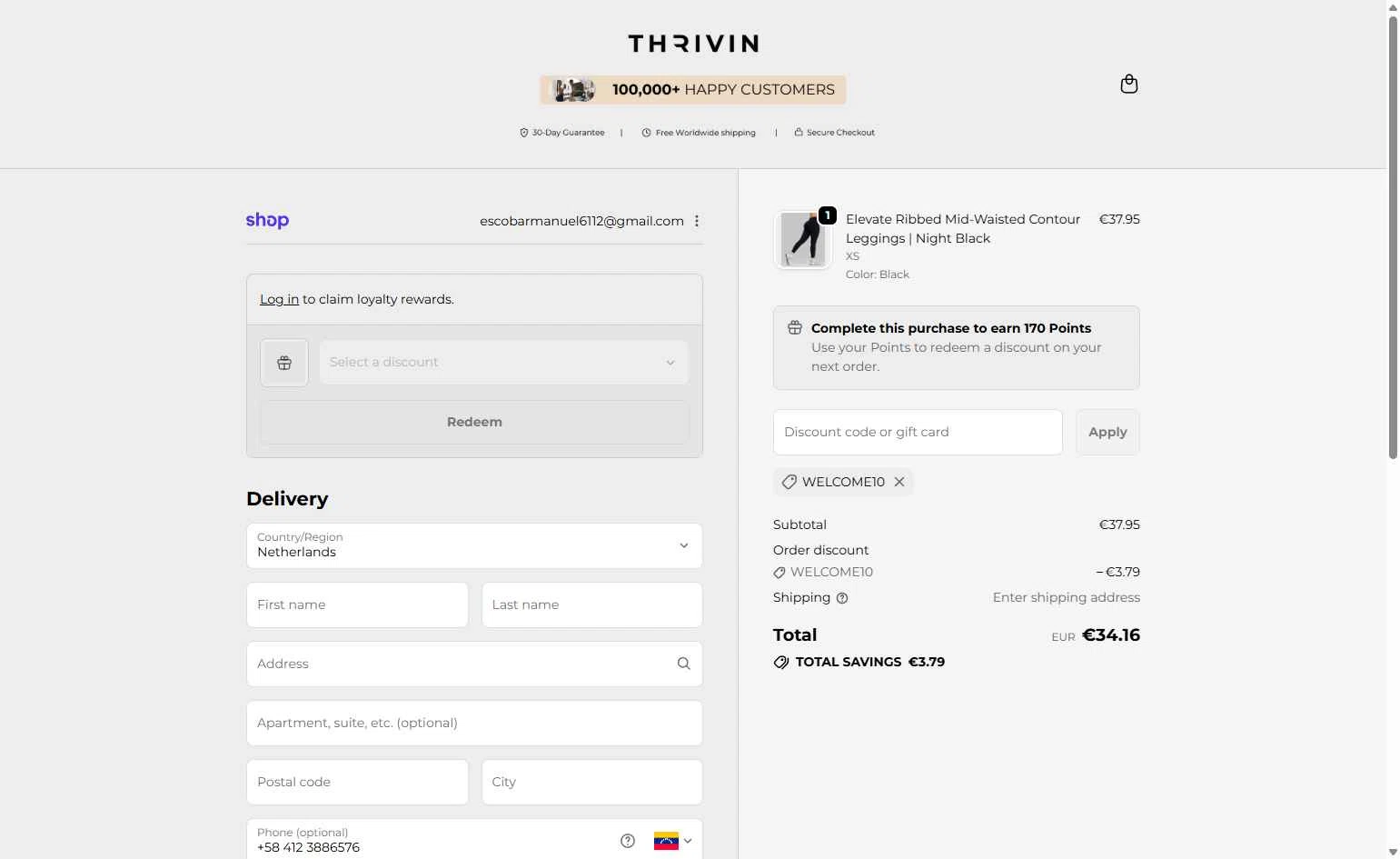Click the First name field

coord(357,604)
